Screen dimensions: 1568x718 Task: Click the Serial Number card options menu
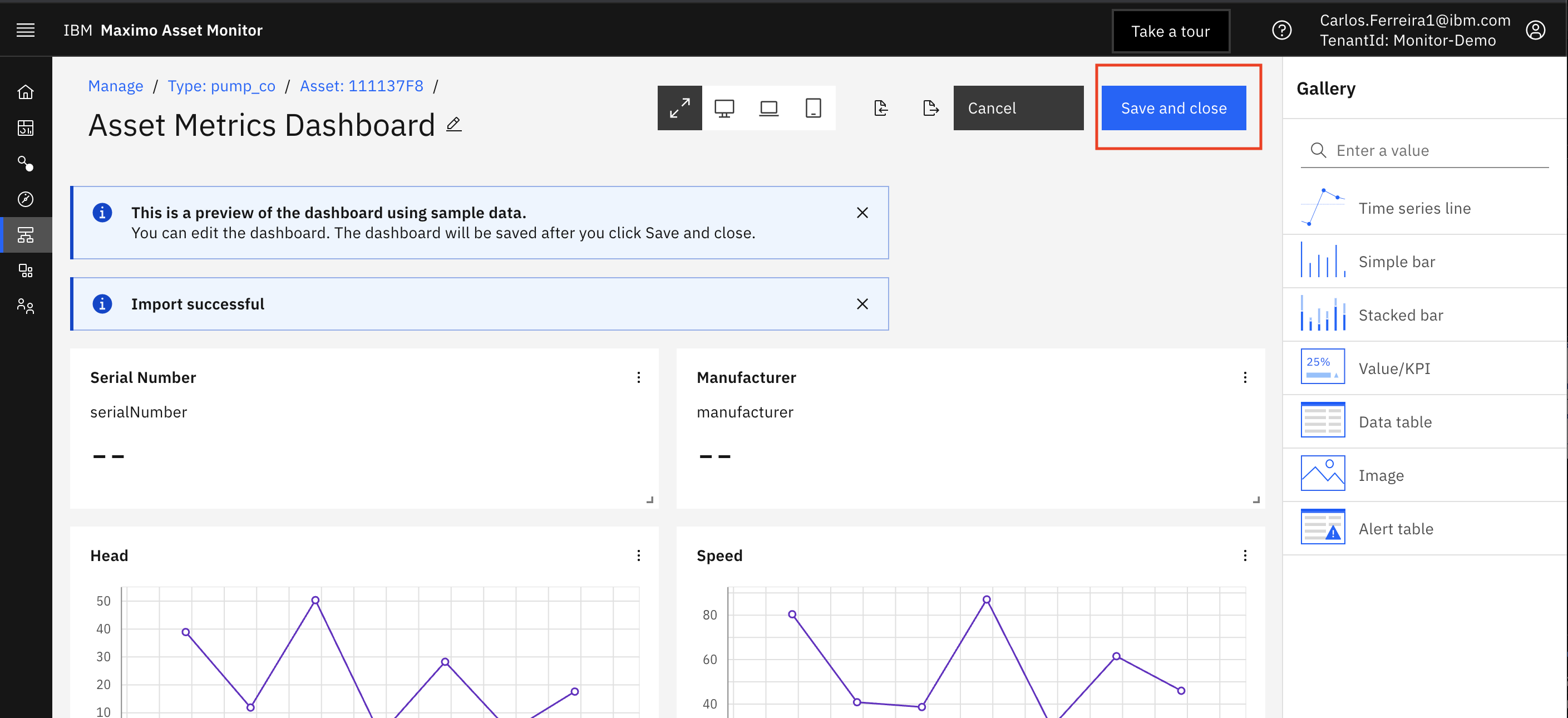click(x=639, y=377)
